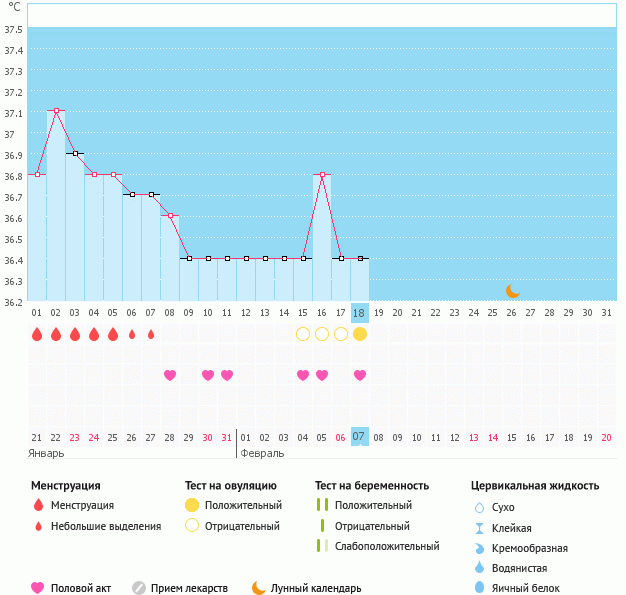Select the highlighted date 07 February cell
This screenshot has height=595, width=626.
(360, 436)
